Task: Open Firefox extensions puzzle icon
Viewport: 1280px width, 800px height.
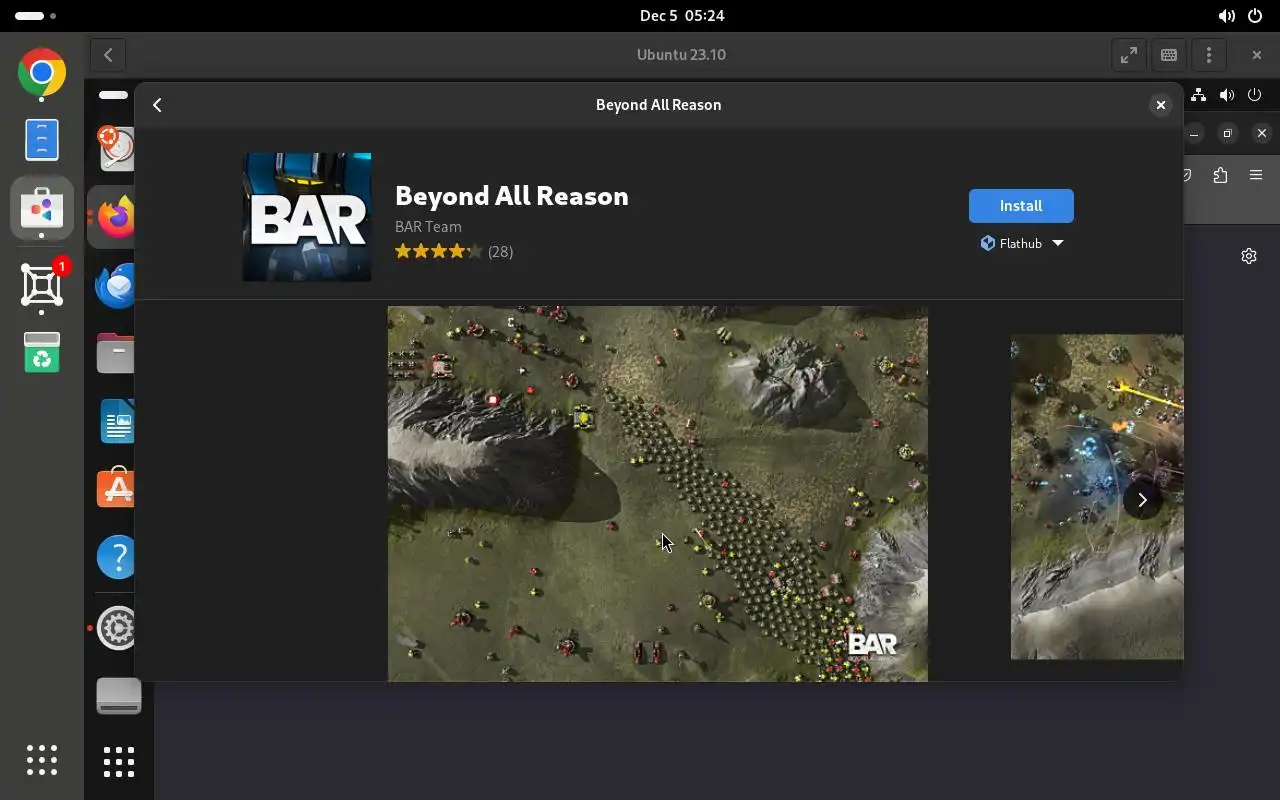Action: (x=1220, y=175)
